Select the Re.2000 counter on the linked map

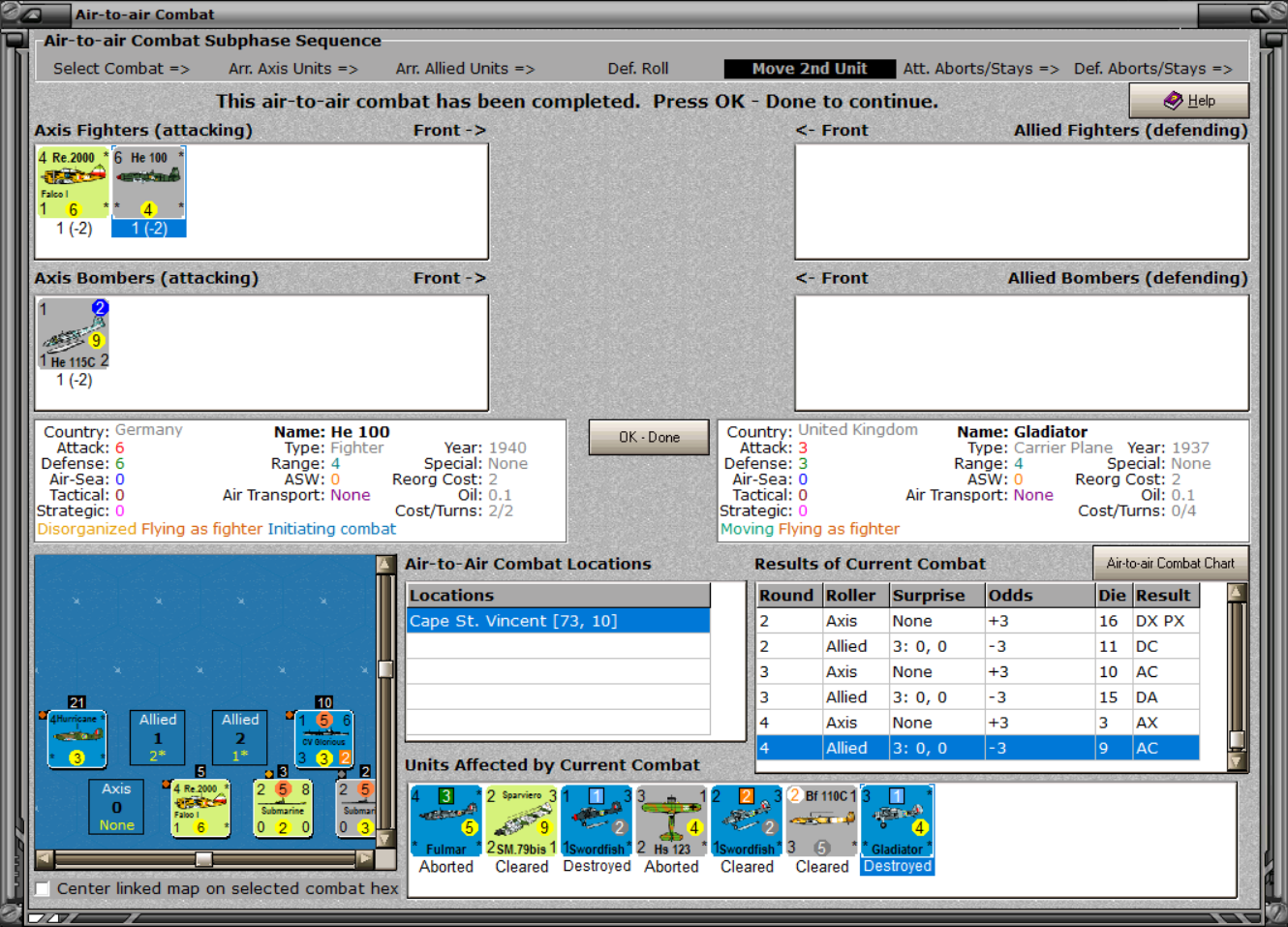point(201,809)
